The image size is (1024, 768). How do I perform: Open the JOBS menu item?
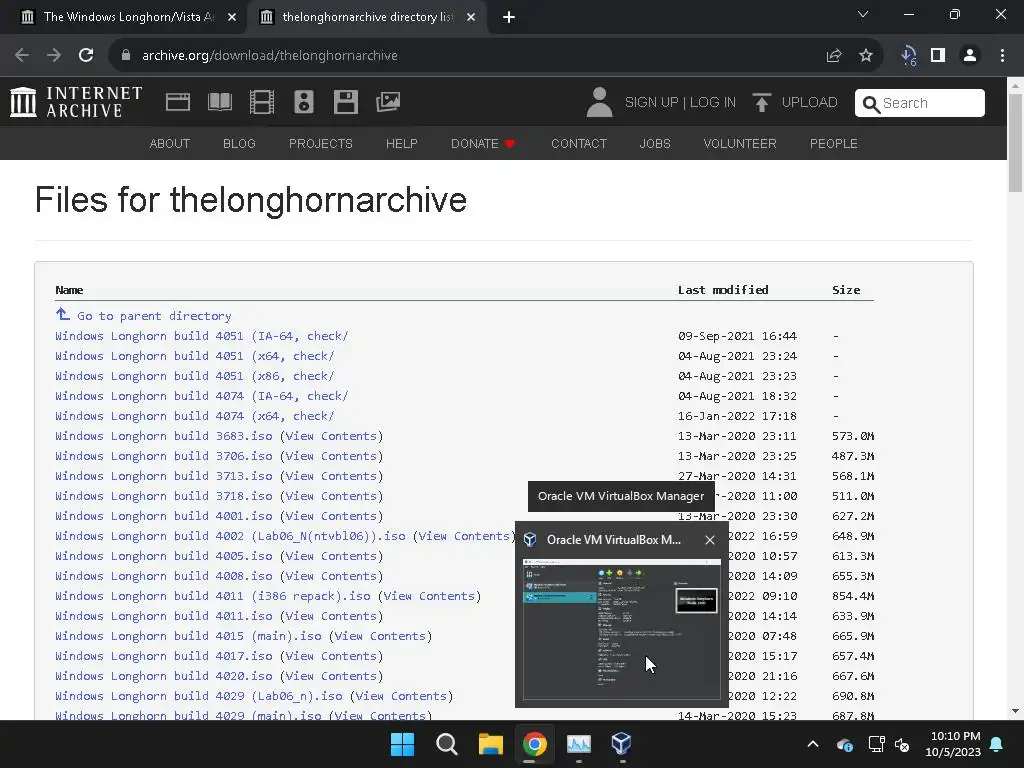[655, 144]
